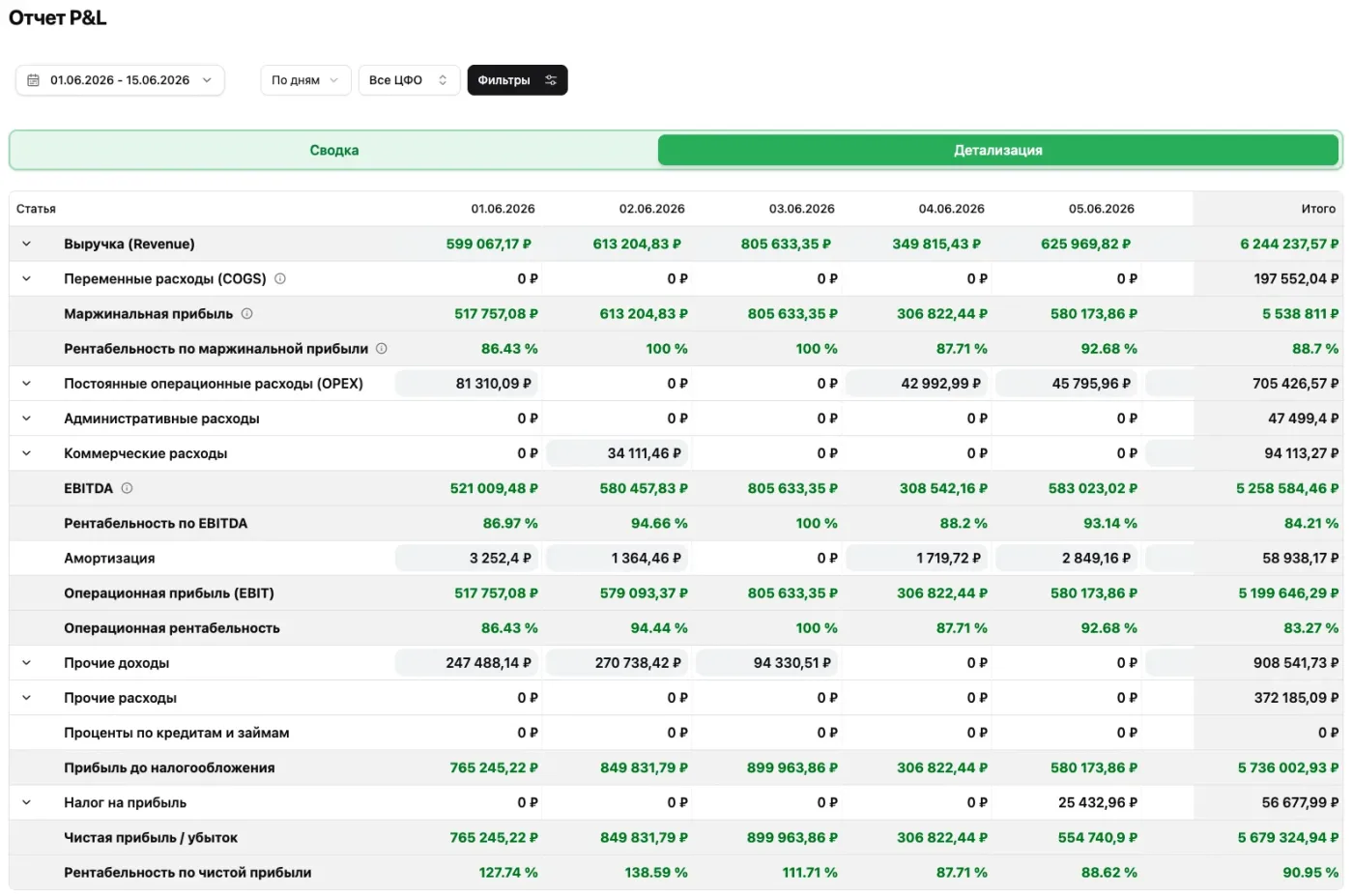Image resolution: width=1353 pixels, height=896 pixels.
Task: Click Прочие доходы value 247 488,14 ₽
Action: pos(468,663)
